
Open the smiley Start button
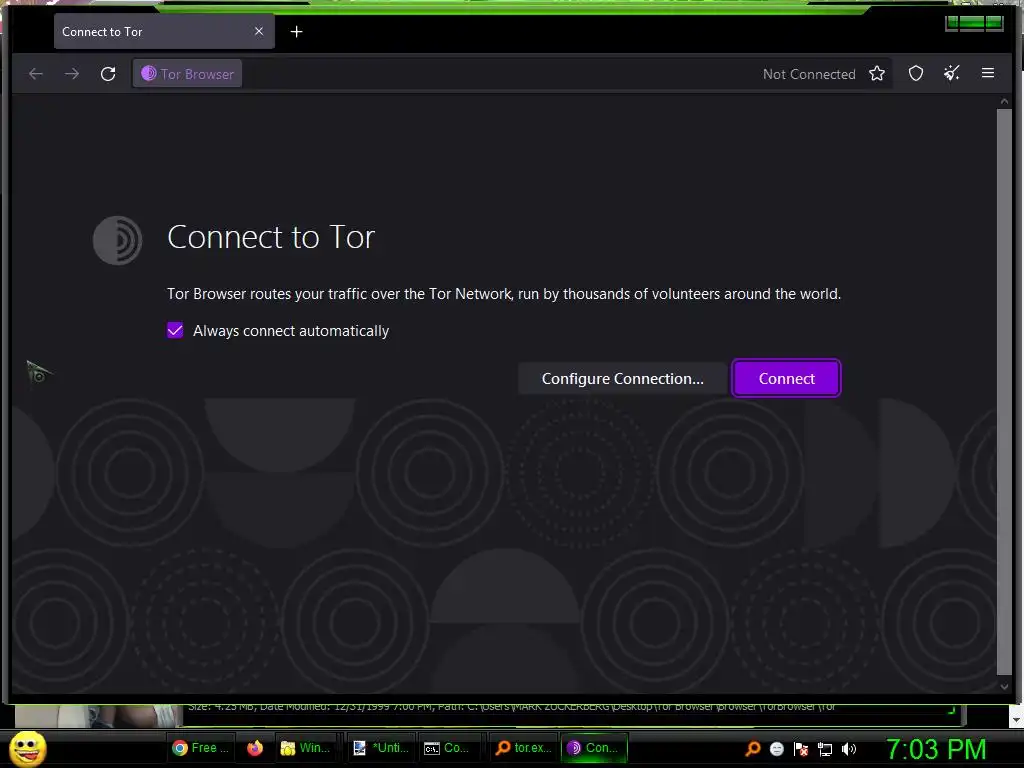point(28,748)
